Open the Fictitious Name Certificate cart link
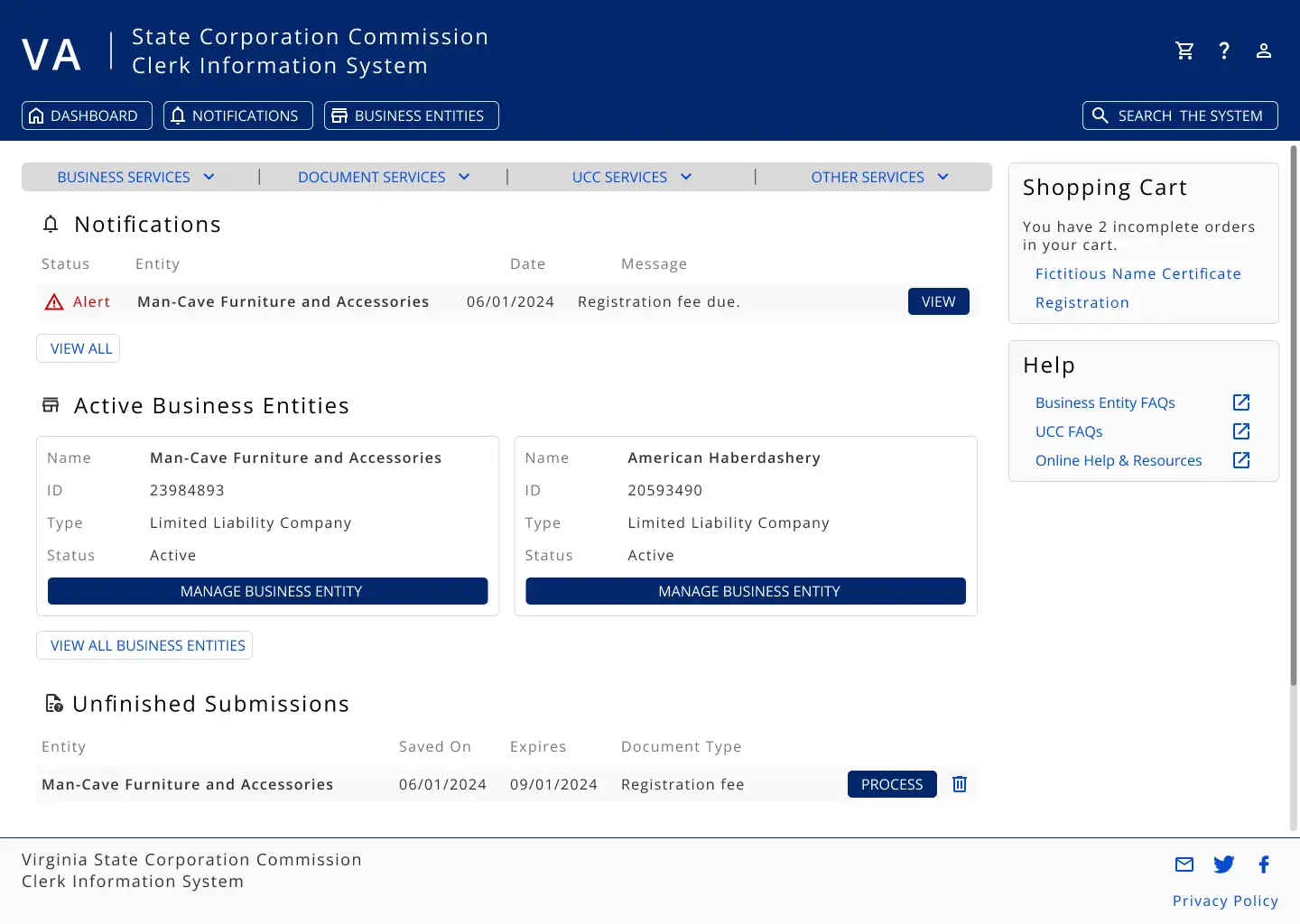1300x924 pixels. click(1137, 273)
